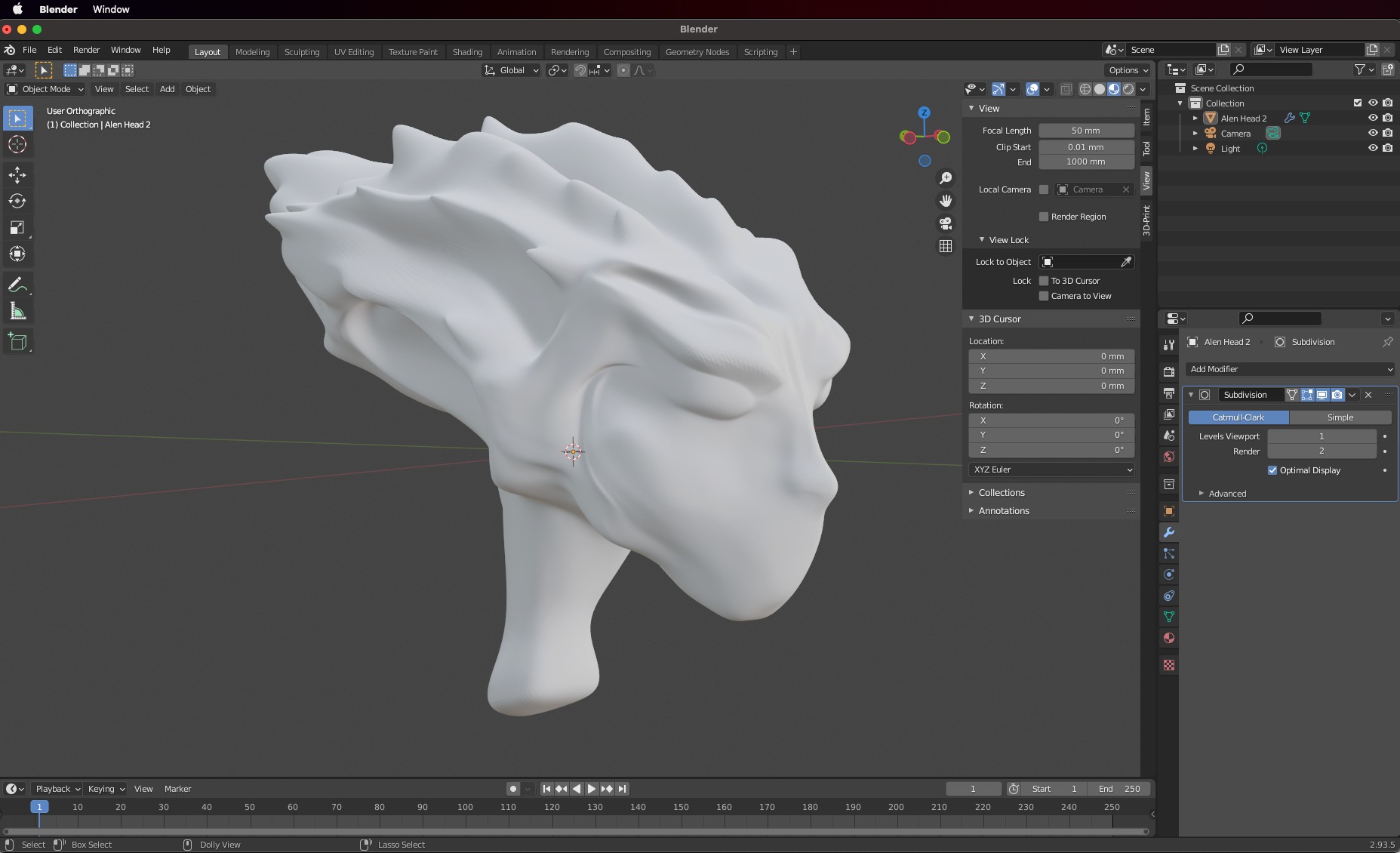1400x853 pixels.
Task: Disable the Optimal Display checkbox
Action: pyautogui.click(x=1272, y=470)
